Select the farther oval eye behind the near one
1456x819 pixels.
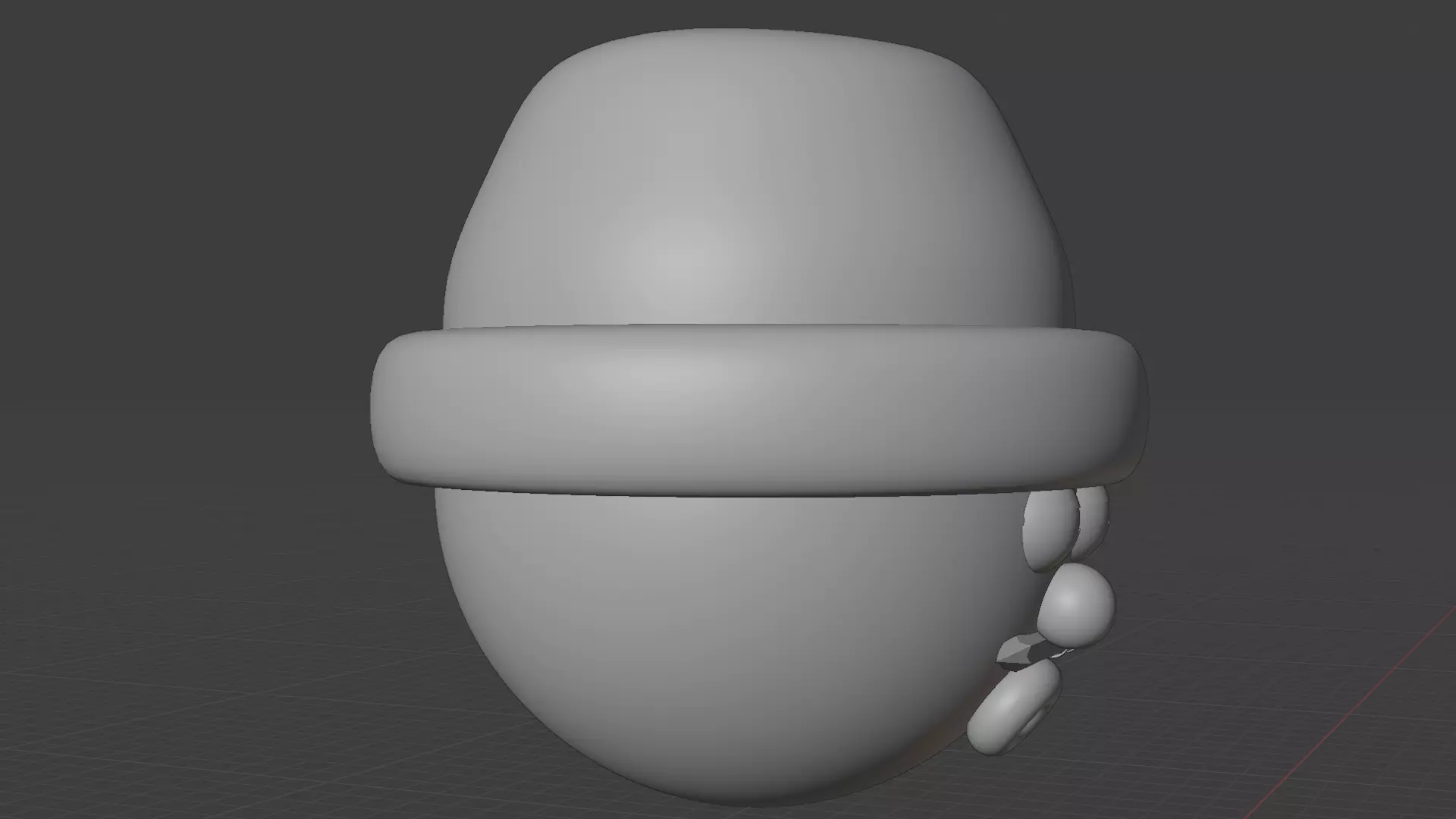[1094, 522]
